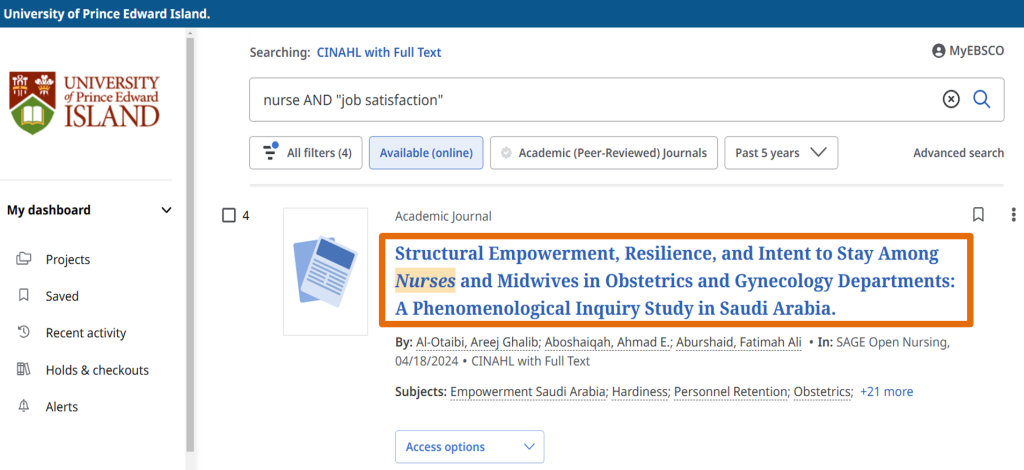Bookmark result 4 using the save icon
Viewport: 1024px width, 470px height.
(x=978, y=215)
